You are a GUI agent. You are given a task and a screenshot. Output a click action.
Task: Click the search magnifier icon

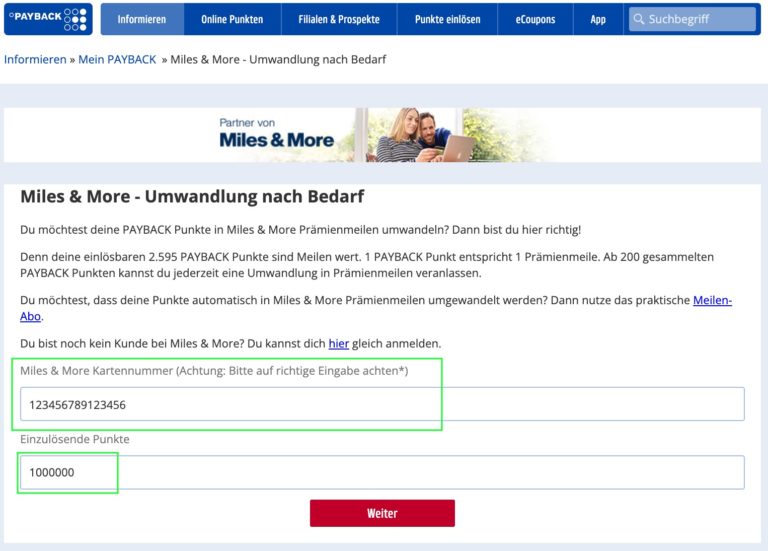[x=638, y=19]
